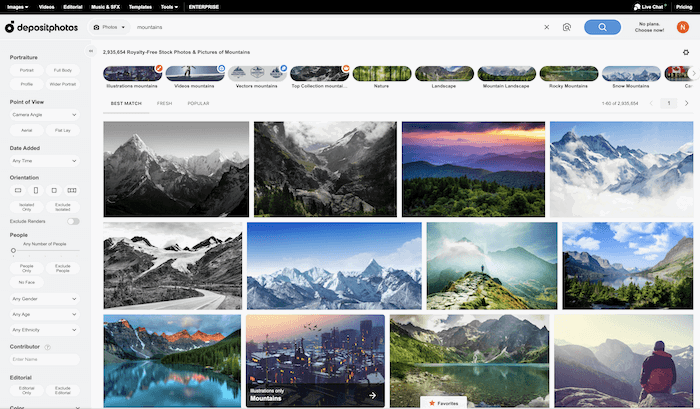The height and width of the screenshot is (409, 700).
Task: Enable the People Only filter
Action: pyautogui.click(x=27, y=268)
